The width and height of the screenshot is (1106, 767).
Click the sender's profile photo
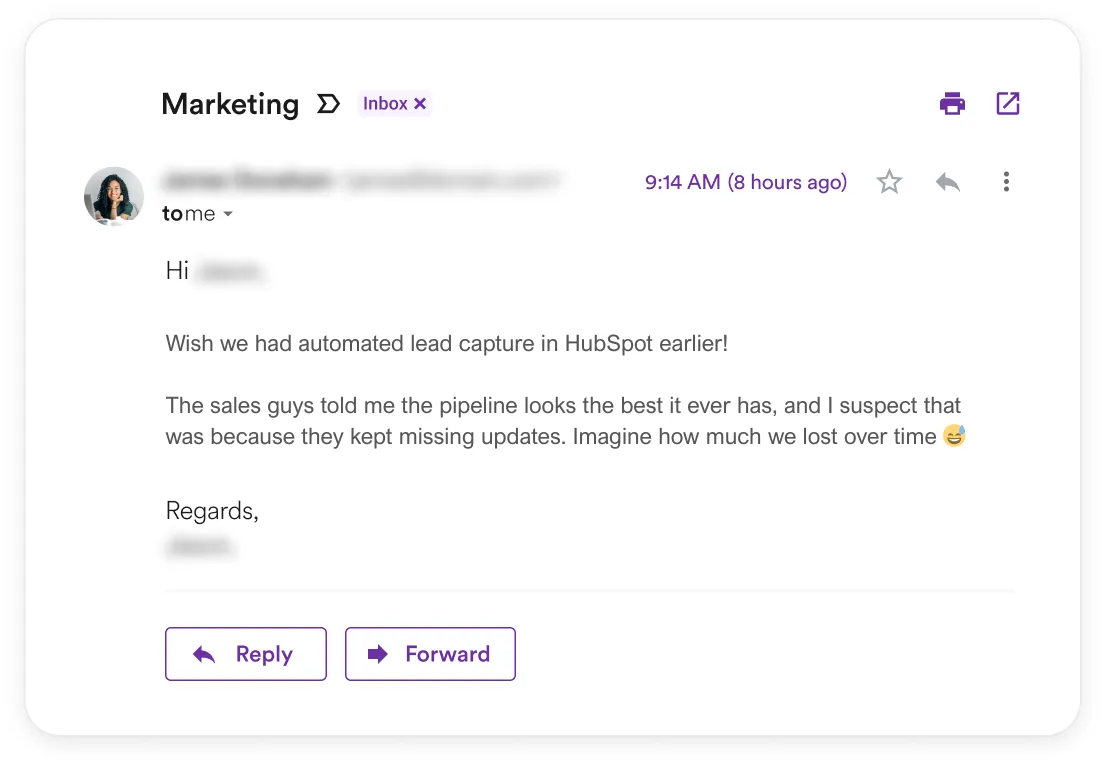click(114, 196)
